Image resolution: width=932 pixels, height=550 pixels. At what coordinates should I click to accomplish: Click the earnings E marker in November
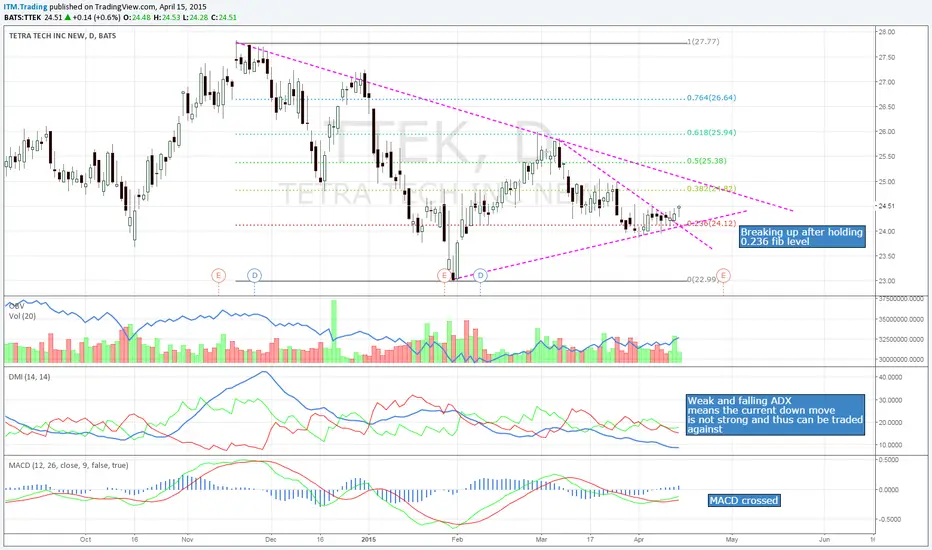tap(218, 275)
